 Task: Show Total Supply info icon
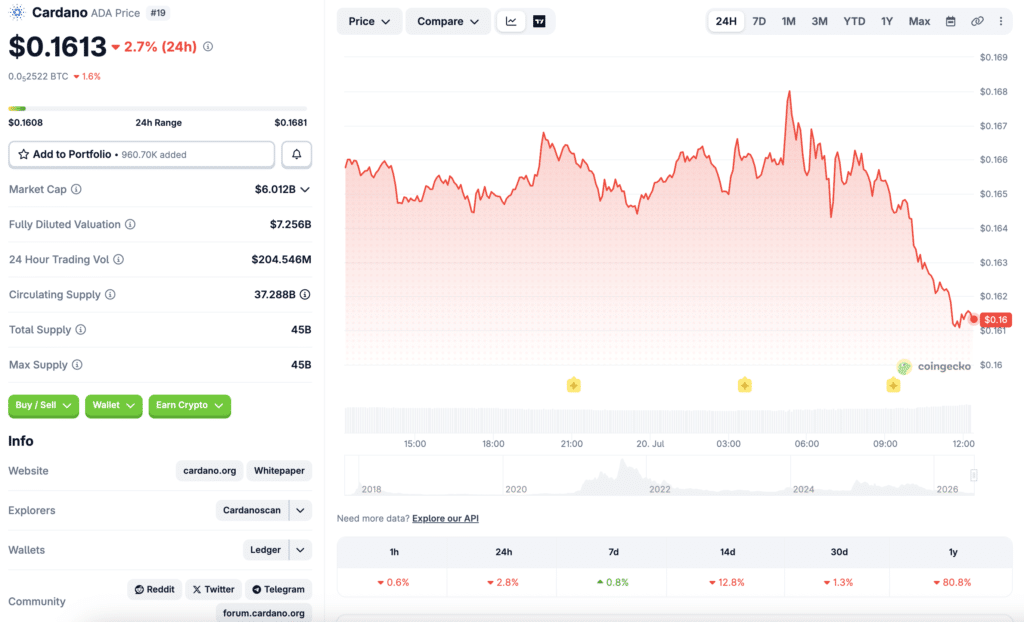coord(80,329)
